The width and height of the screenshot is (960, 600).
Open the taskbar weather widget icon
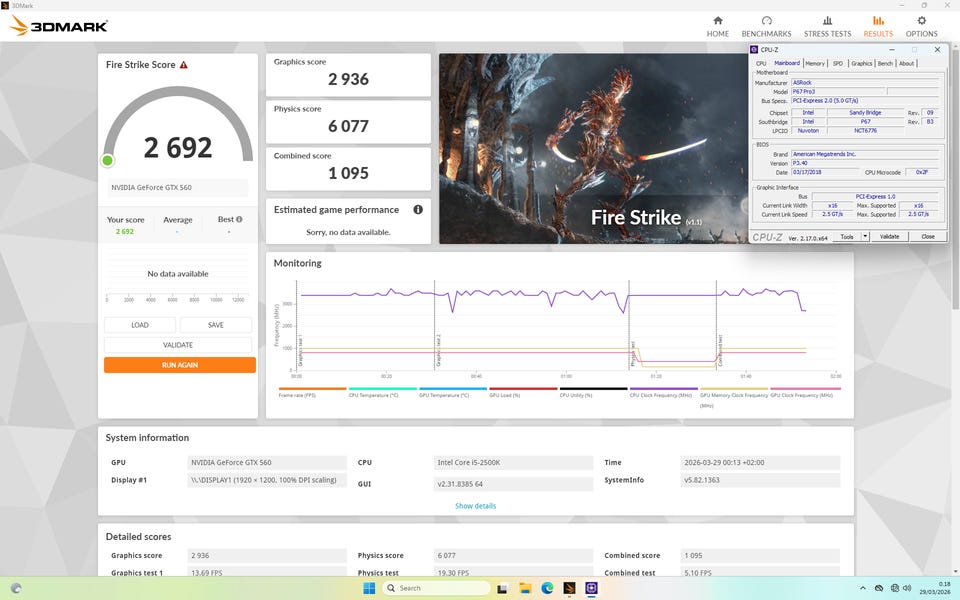pyautogui.click(x=17, y=588)
